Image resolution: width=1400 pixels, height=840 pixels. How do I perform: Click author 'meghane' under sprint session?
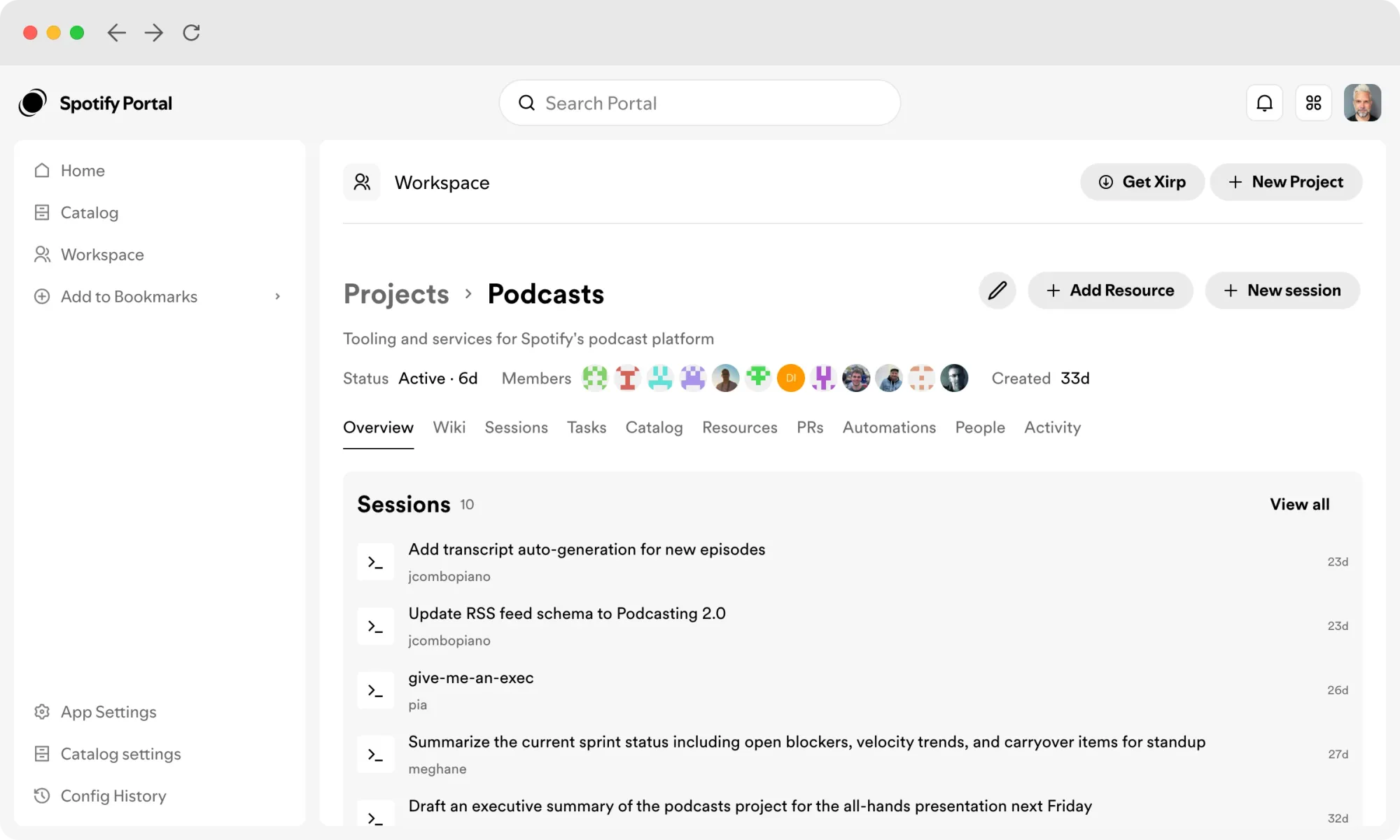(x=437, y=769)
